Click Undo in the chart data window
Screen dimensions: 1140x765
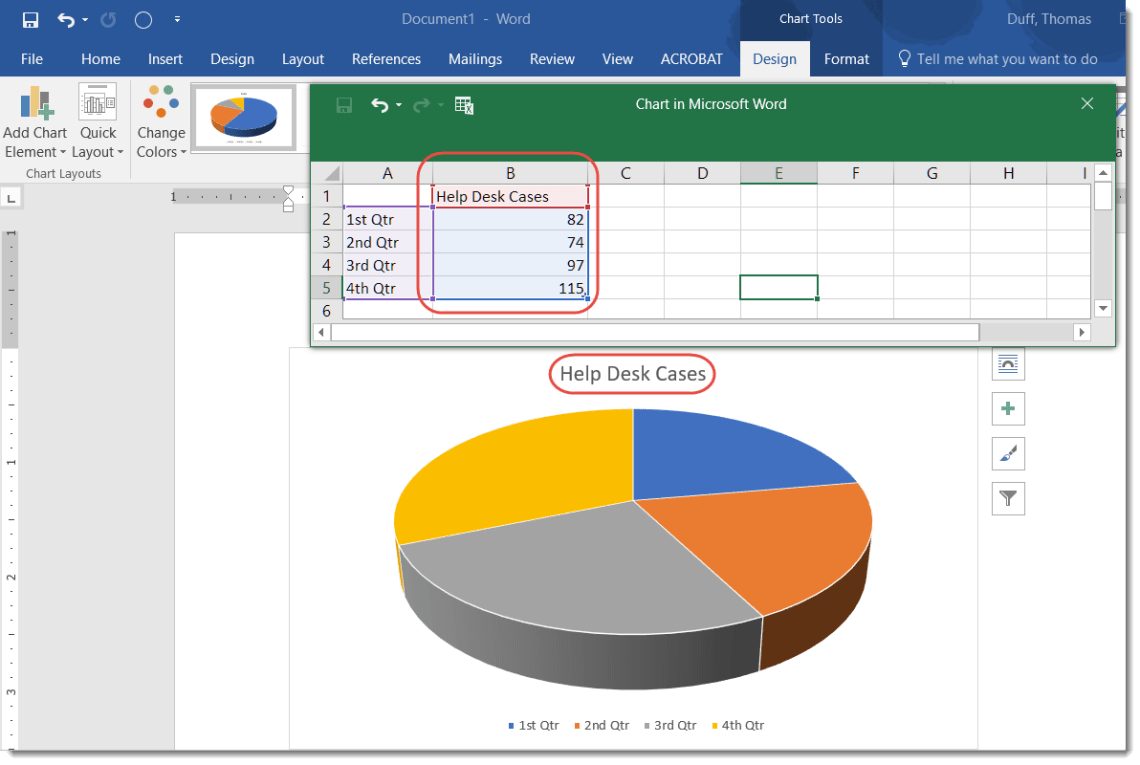(x=379, y=105)
